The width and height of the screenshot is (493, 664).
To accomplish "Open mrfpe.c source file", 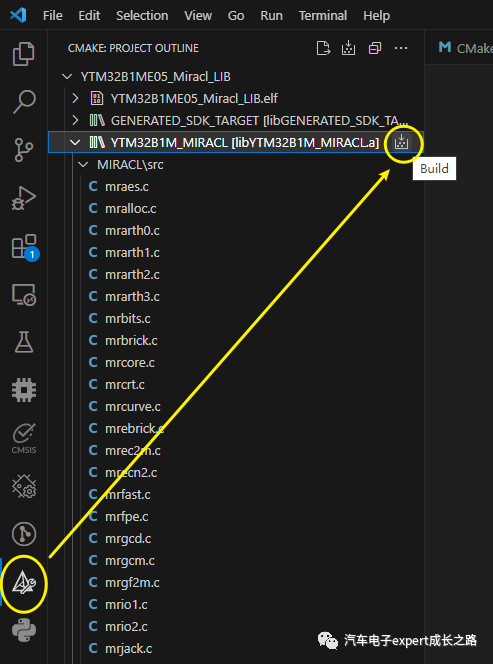I will [127, 517].
